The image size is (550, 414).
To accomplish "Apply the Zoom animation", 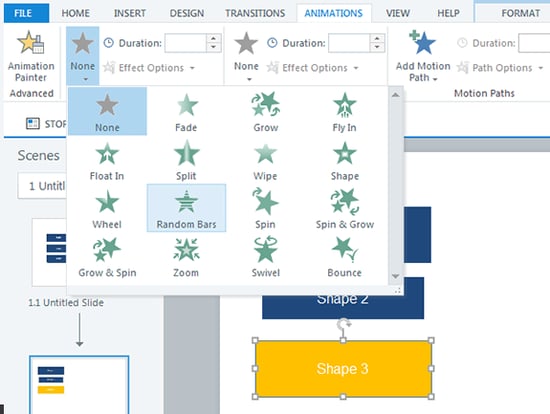I will 186,256.
